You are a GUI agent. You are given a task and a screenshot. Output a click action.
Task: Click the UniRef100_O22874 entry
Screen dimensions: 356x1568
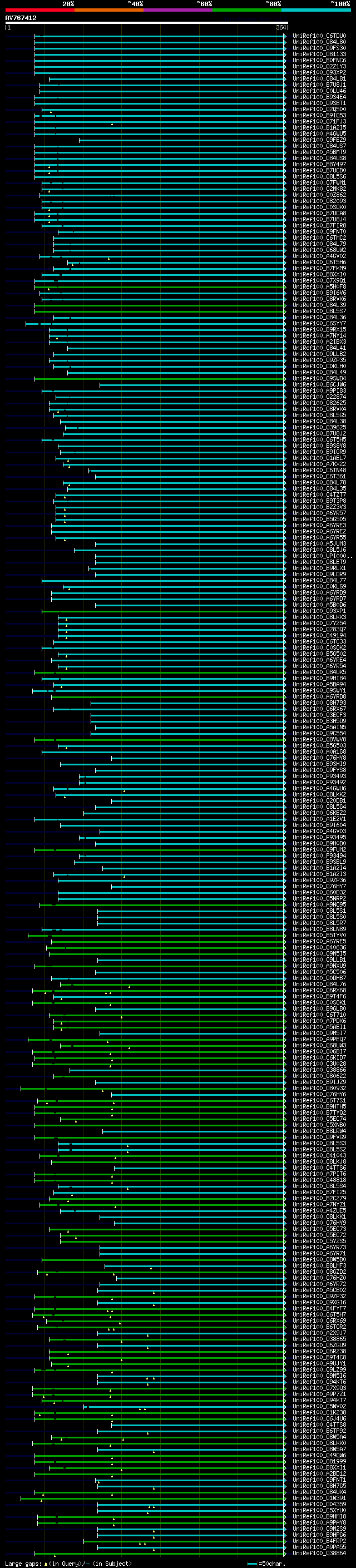(319, 397)
